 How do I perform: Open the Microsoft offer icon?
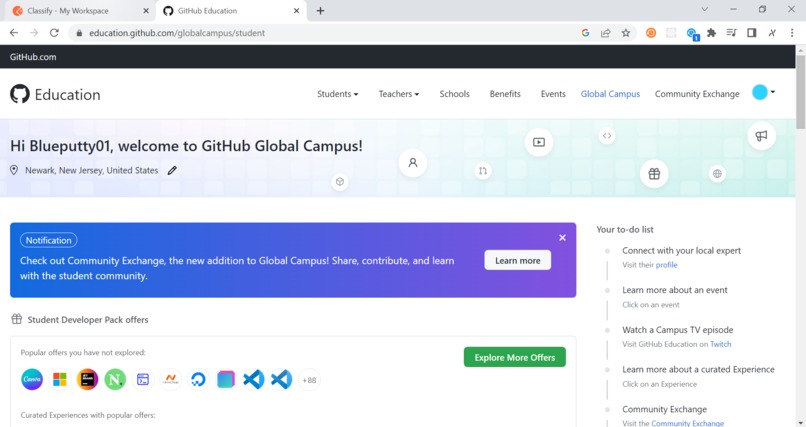pos(60,380)
